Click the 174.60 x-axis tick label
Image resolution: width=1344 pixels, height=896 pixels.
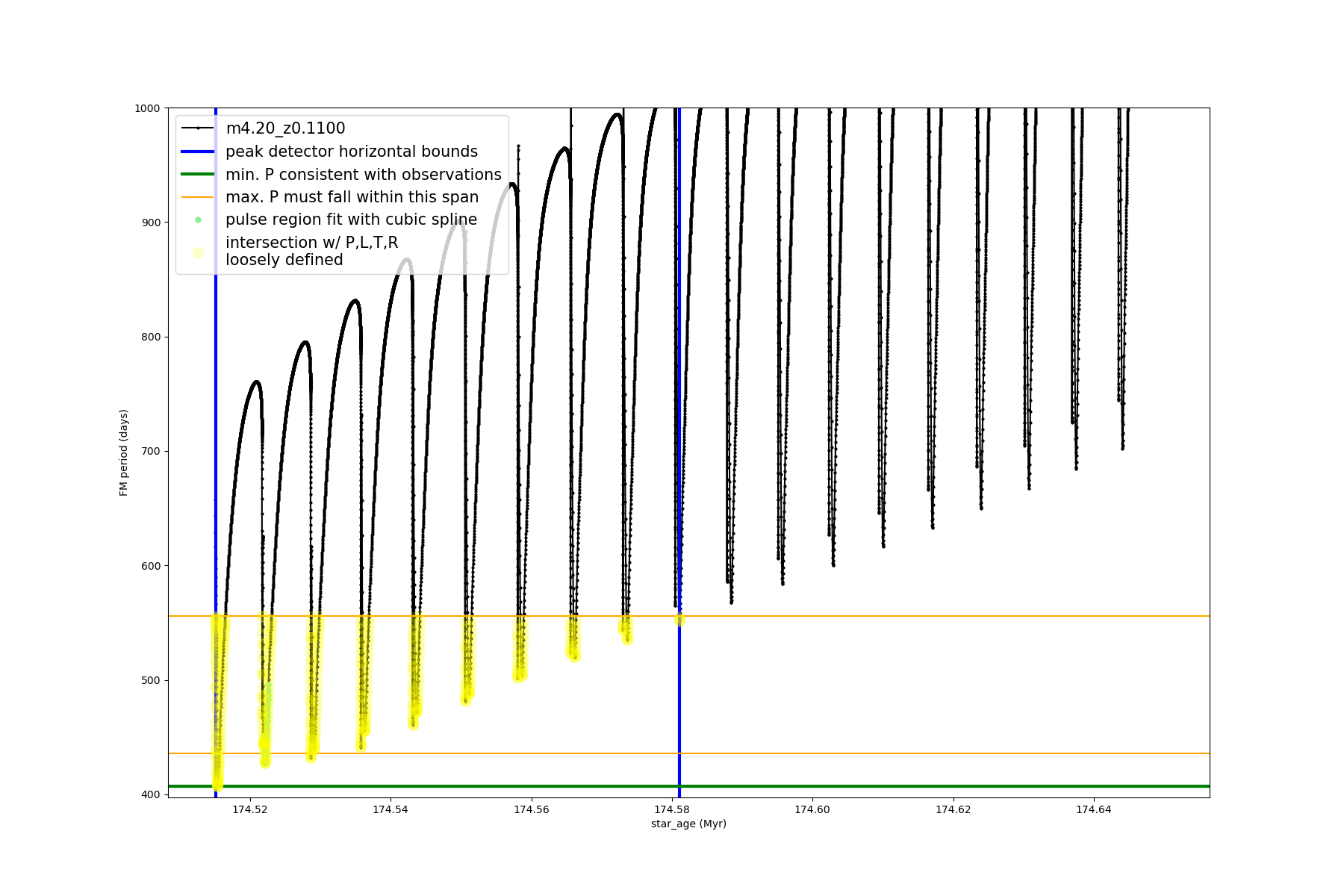click(812, 809)
